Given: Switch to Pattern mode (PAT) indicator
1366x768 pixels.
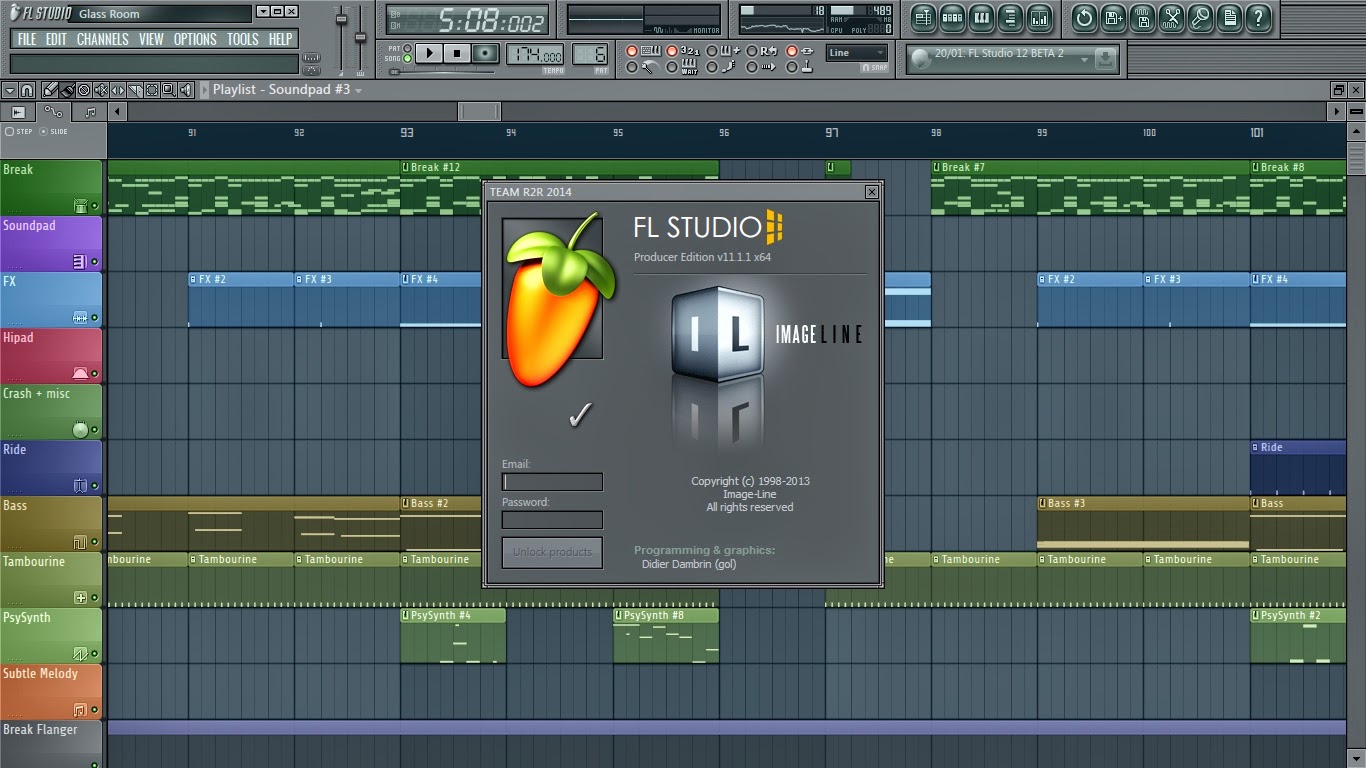Looking at the screenshot, I should click(407, 48).
